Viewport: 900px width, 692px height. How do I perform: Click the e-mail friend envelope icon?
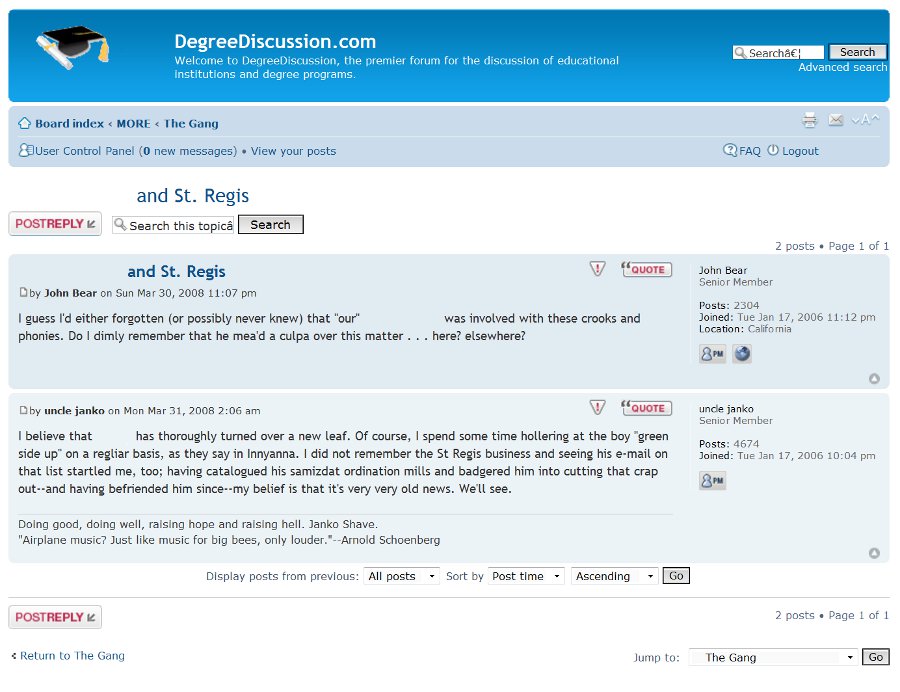(836, 120)
